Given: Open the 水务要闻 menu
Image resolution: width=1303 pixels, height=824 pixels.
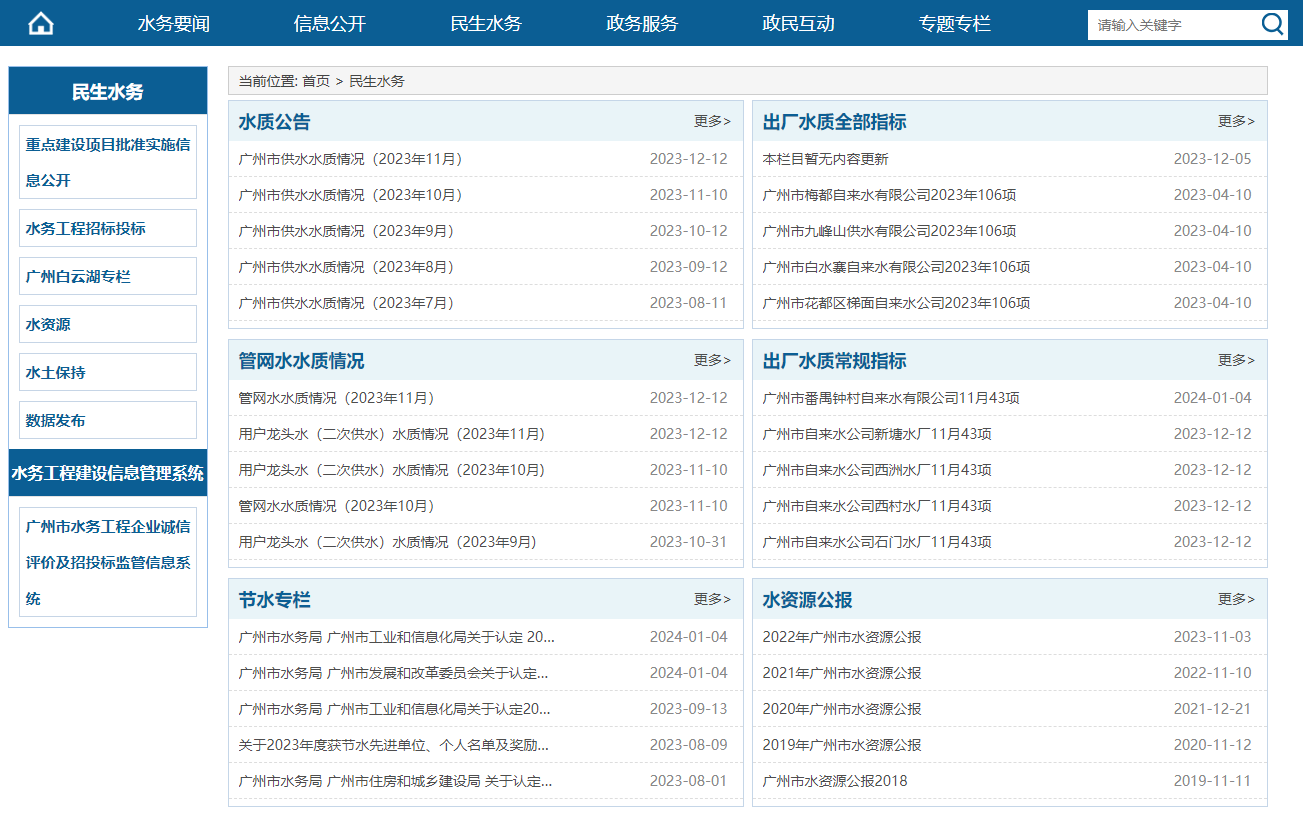Looking at the screenshot, I should click(174, 24).
